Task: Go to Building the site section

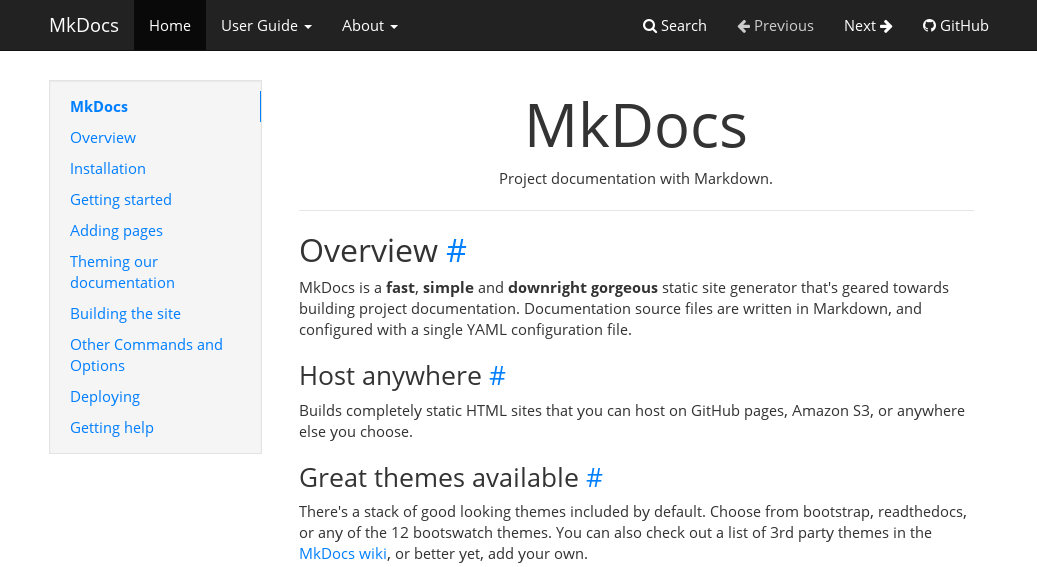Action: point(126,314)
